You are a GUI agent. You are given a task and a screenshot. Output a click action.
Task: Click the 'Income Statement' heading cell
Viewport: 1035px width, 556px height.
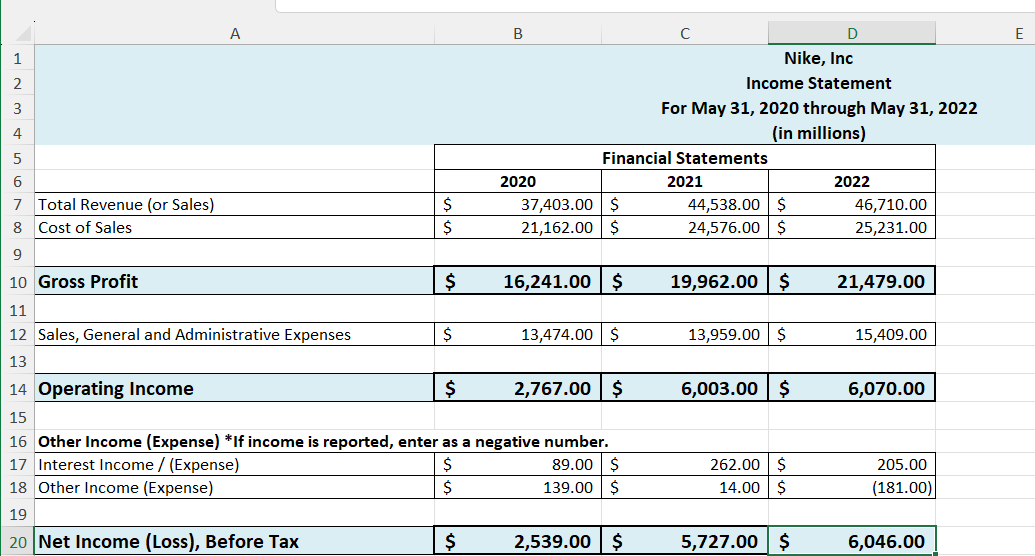[818, 83]
